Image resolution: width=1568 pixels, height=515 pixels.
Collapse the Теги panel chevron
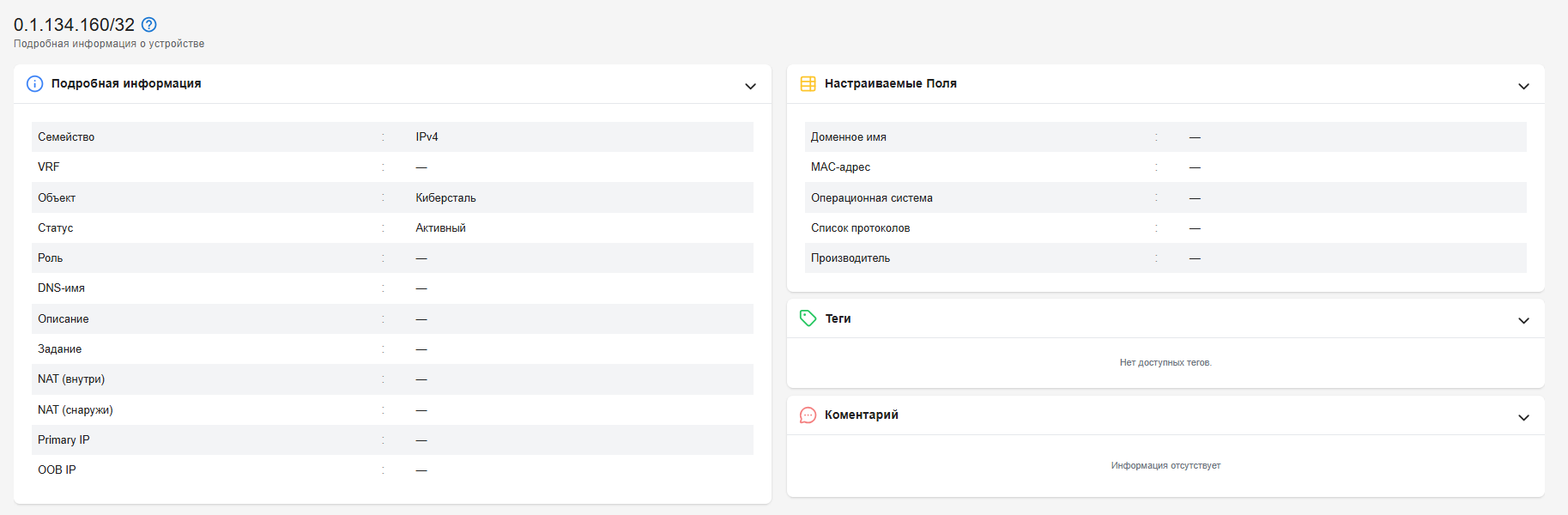(x=1523, y=321)
